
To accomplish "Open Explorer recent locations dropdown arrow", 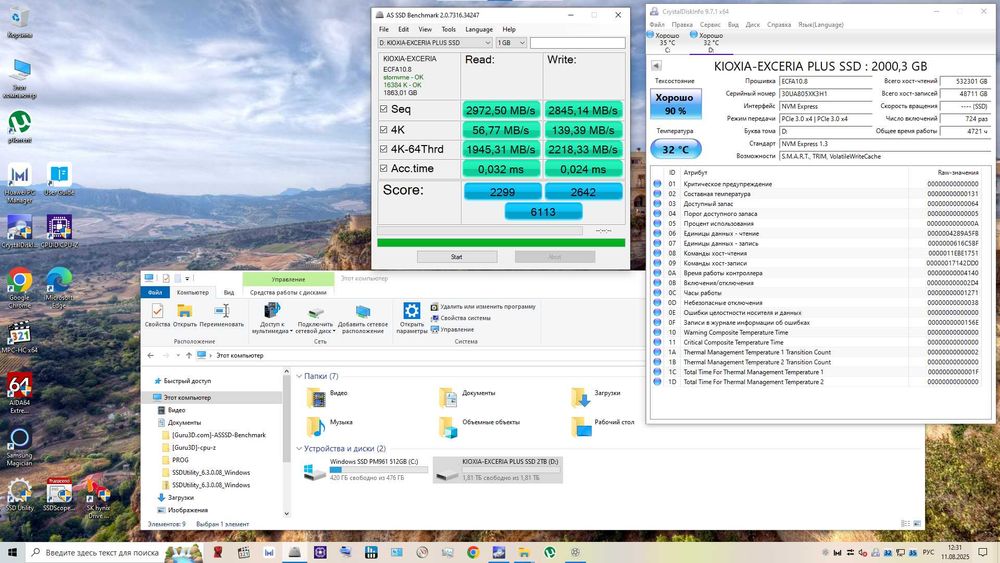I will (x=178, y=355).
